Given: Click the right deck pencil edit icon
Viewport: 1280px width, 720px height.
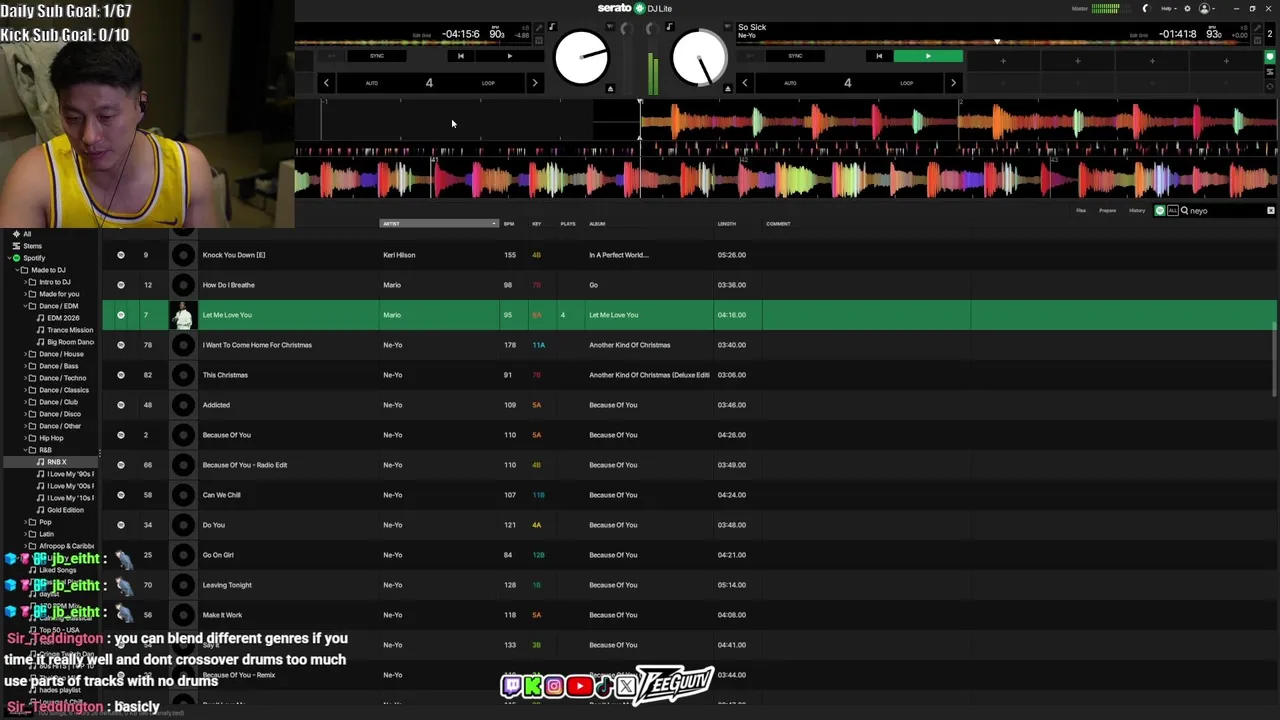Looking at the screenshot, I should pyautogui.click(x=1256, y=27).
